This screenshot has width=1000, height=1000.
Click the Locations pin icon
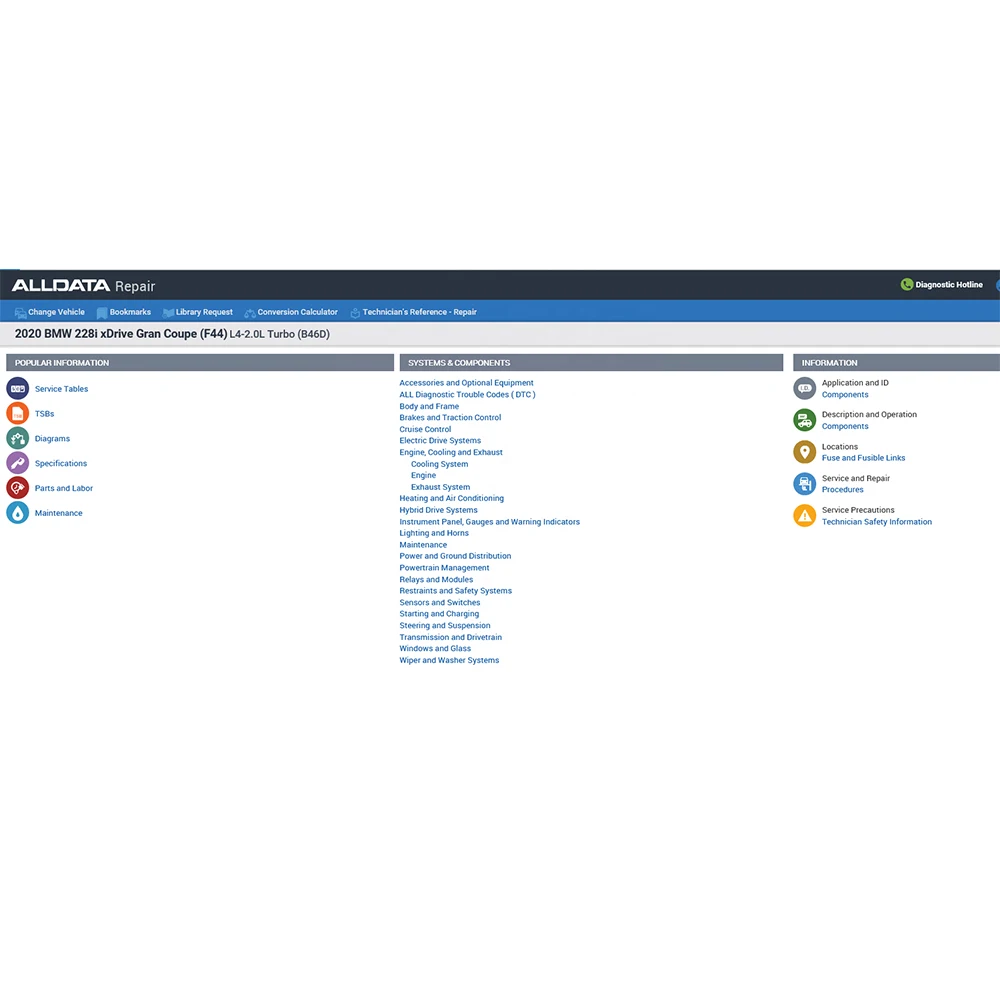(x=805, y=452)
